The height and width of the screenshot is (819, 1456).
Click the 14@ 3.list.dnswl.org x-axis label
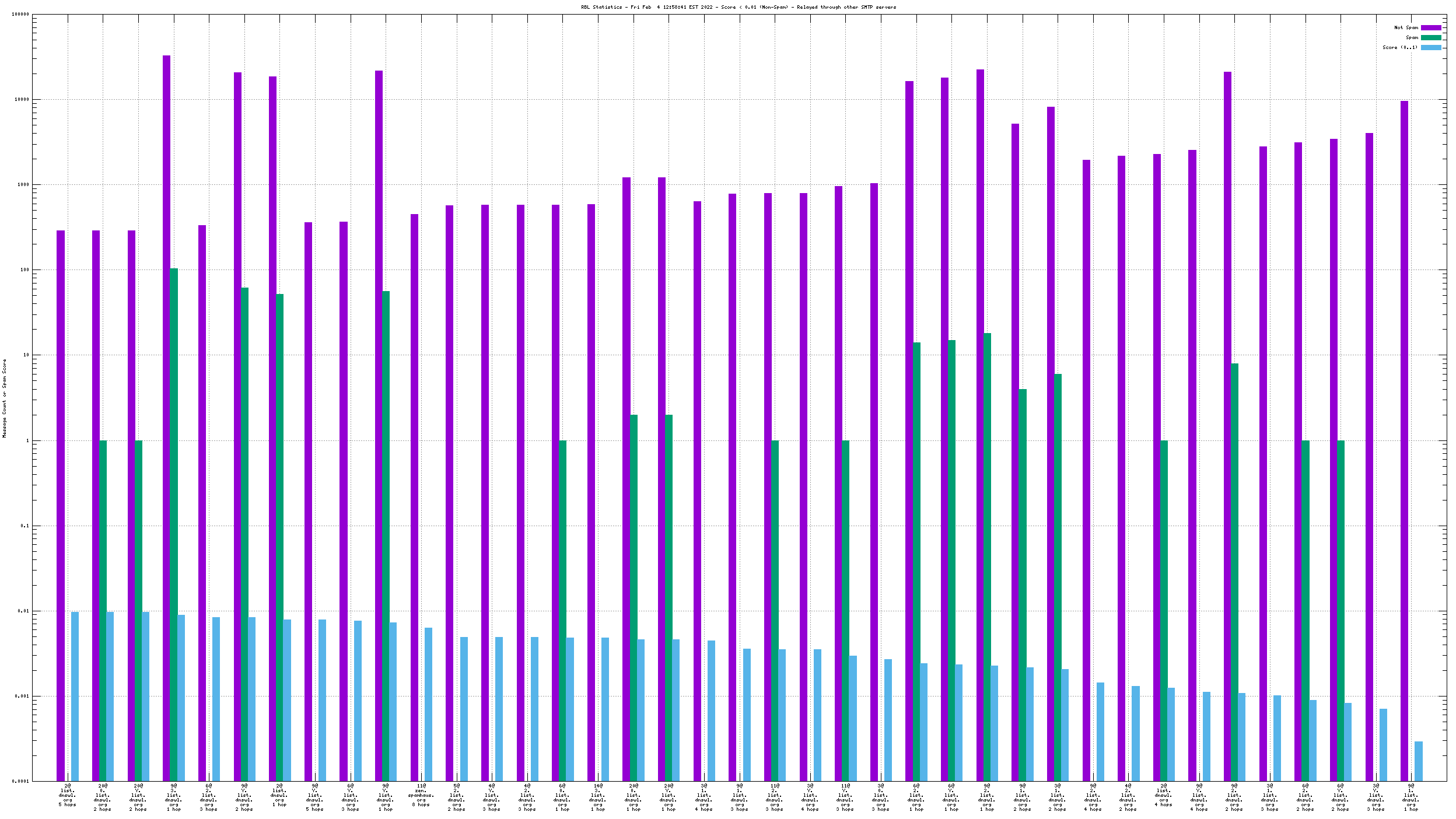coord(598,797)
